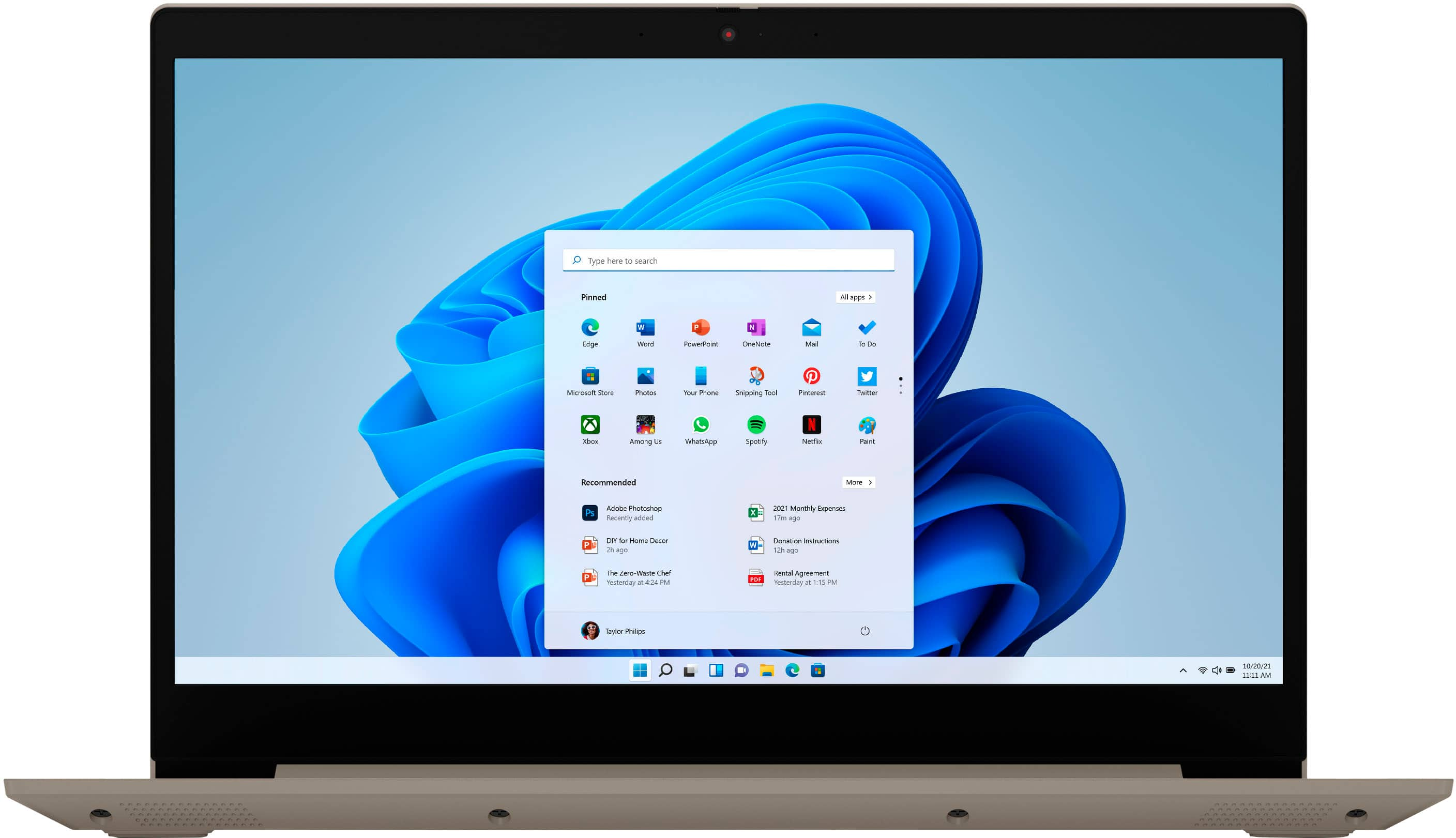Click All apps button
The height and width of the screenshot is (838, 1456).
(x=854, y=297)
